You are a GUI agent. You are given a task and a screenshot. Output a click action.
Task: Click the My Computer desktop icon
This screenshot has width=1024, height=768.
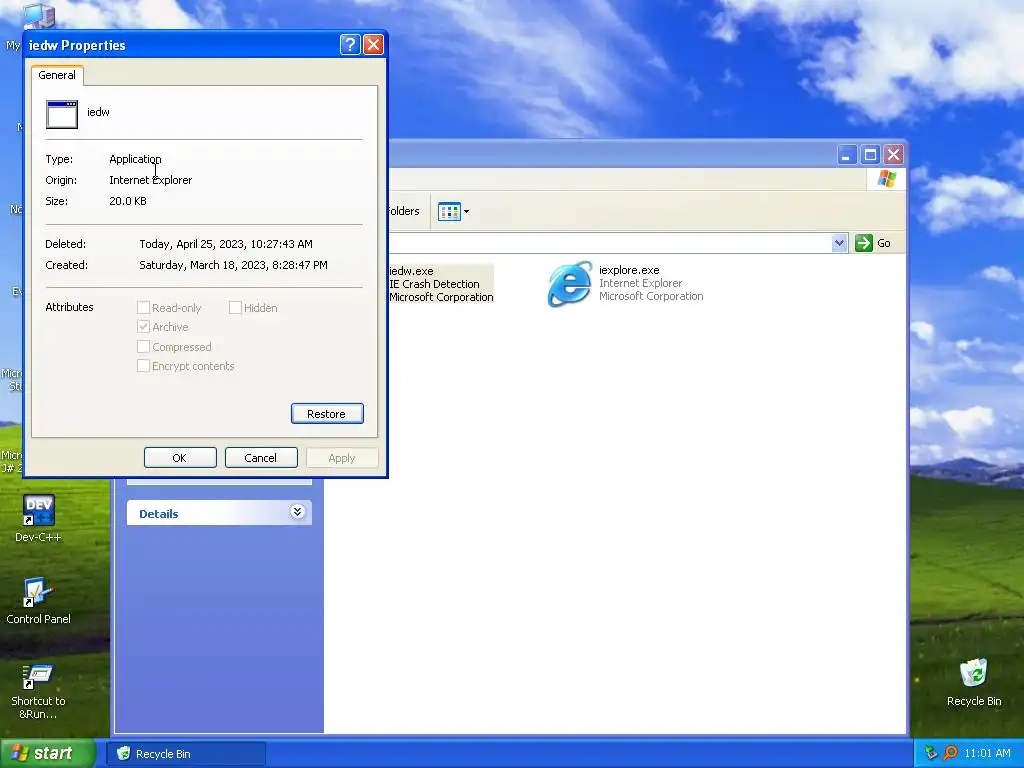tap(38, 16)
